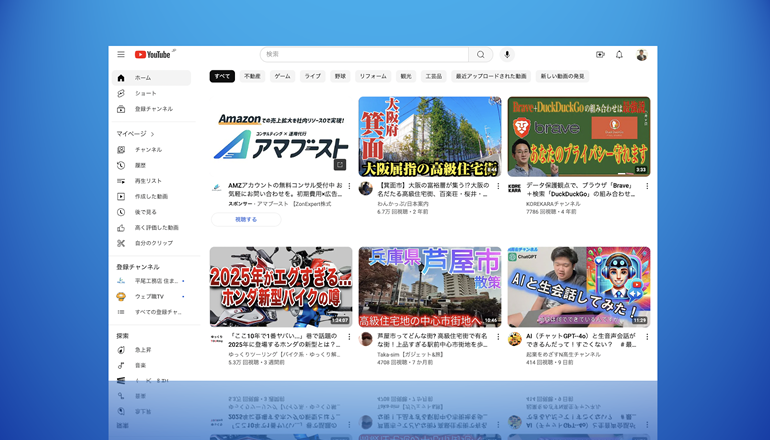Viewport: 770px width, 440px height.
Task: Open the create video icon
Action: 600,55
